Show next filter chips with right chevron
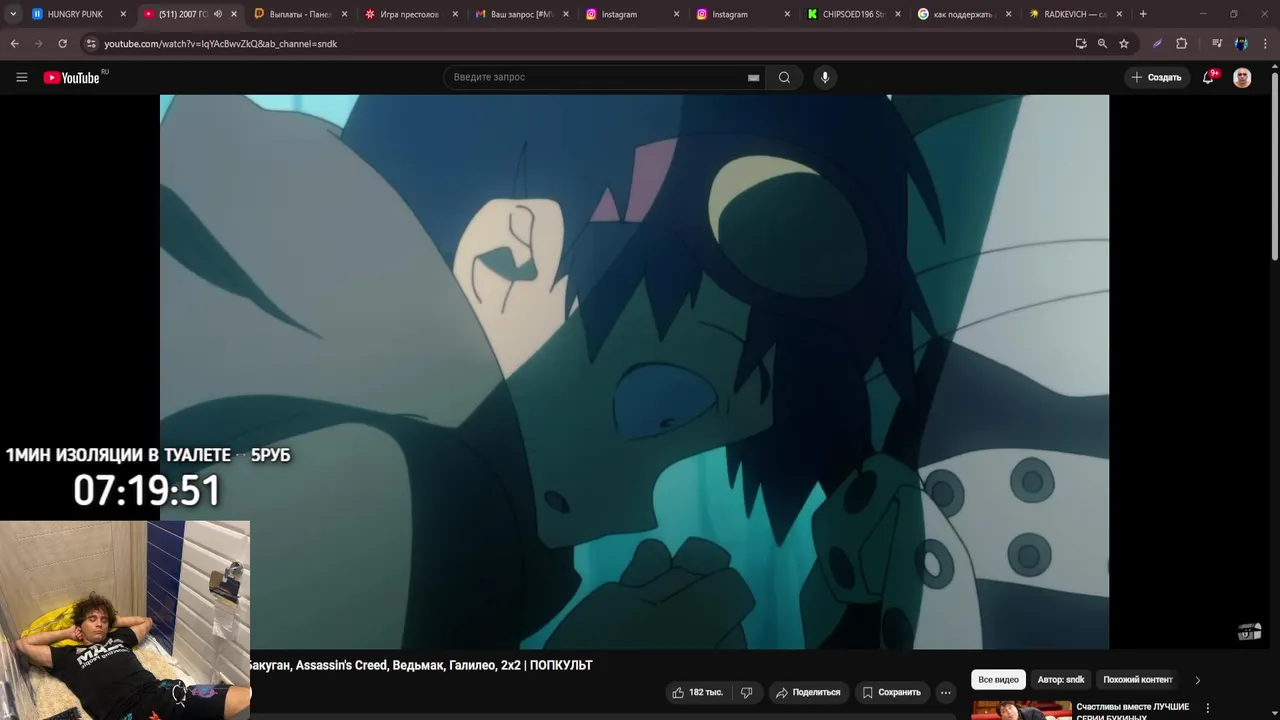1280x720 pixels. (1197, 680)
